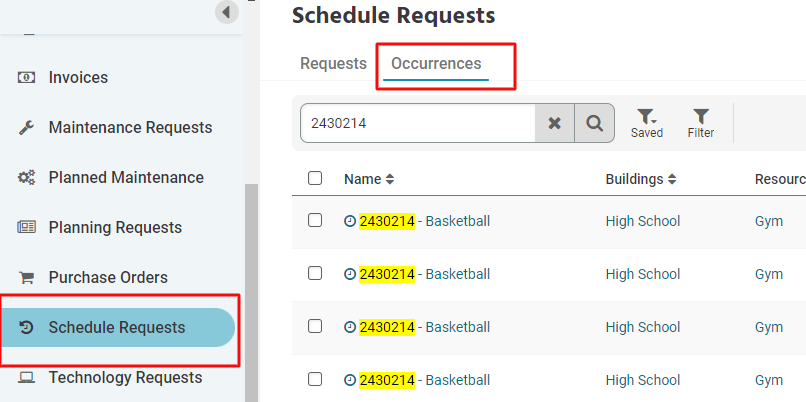The width and height of the screenshot is (806, 402).
Task: Click the Maintenance Requests wrench icon
Action: [x=26, y=127]
